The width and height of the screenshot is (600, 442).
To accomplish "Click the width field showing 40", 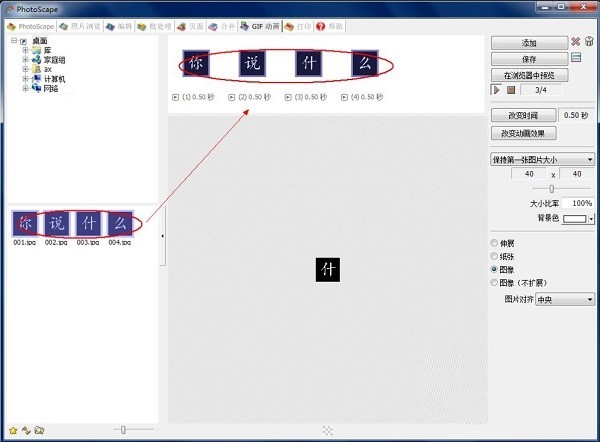I will pos(530,174).
